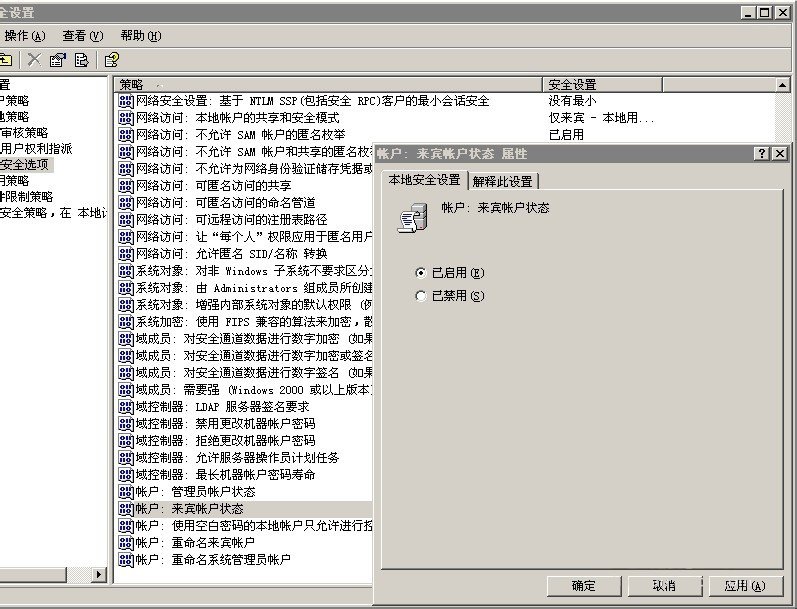797x609 pixels.
Task: Click the tree pane horizontal scrollbar thumb
Action: tap(33, 574)
